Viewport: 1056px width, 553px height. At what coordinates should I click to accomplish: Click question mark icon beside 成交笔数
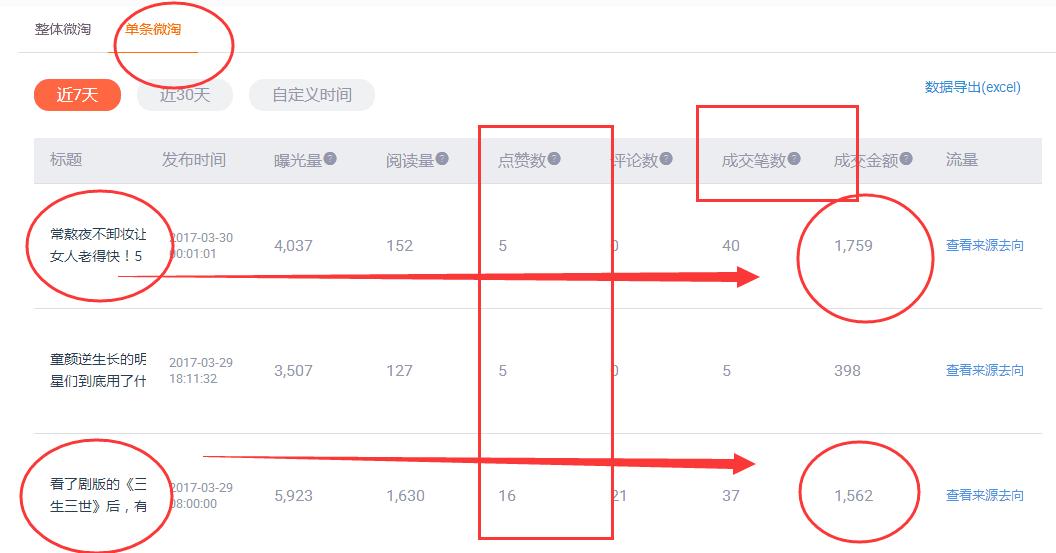[794, 159]
